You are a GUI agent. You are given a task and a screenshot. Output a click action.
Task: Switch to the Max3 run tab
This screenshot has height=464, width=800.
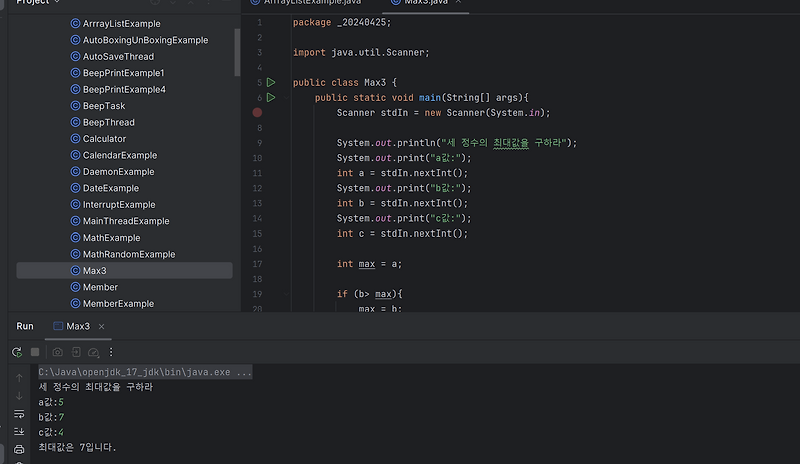point(72,326)
